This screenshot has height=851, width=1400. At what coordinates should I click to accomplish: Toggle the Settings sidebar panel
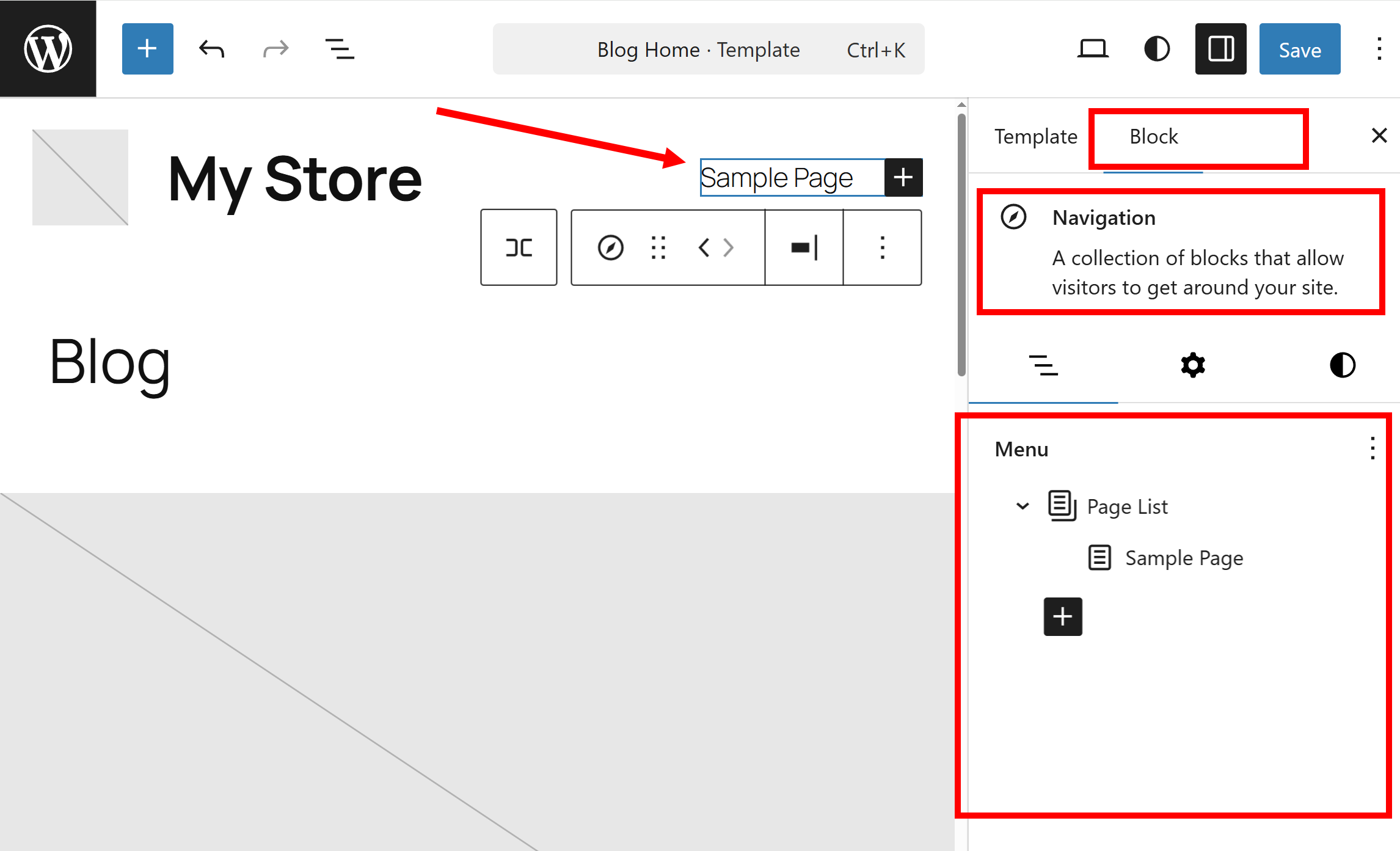pyautogui.click(x=1220, y=49)
